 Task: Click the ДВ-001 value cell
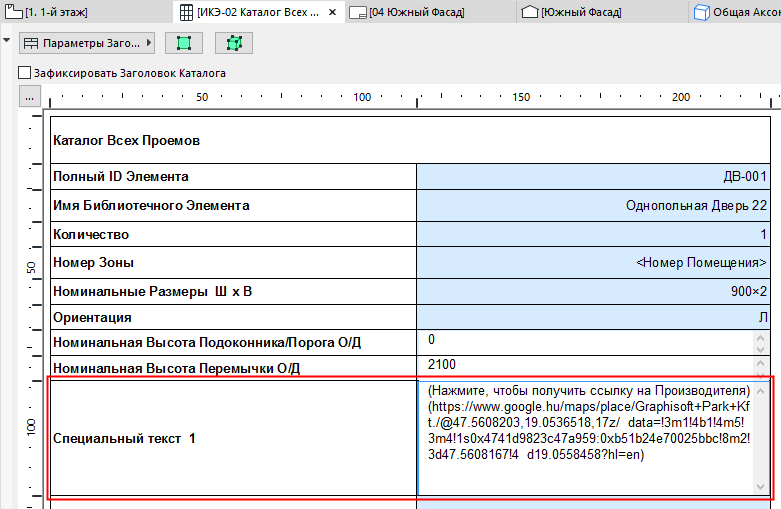[x=593, y=177]
